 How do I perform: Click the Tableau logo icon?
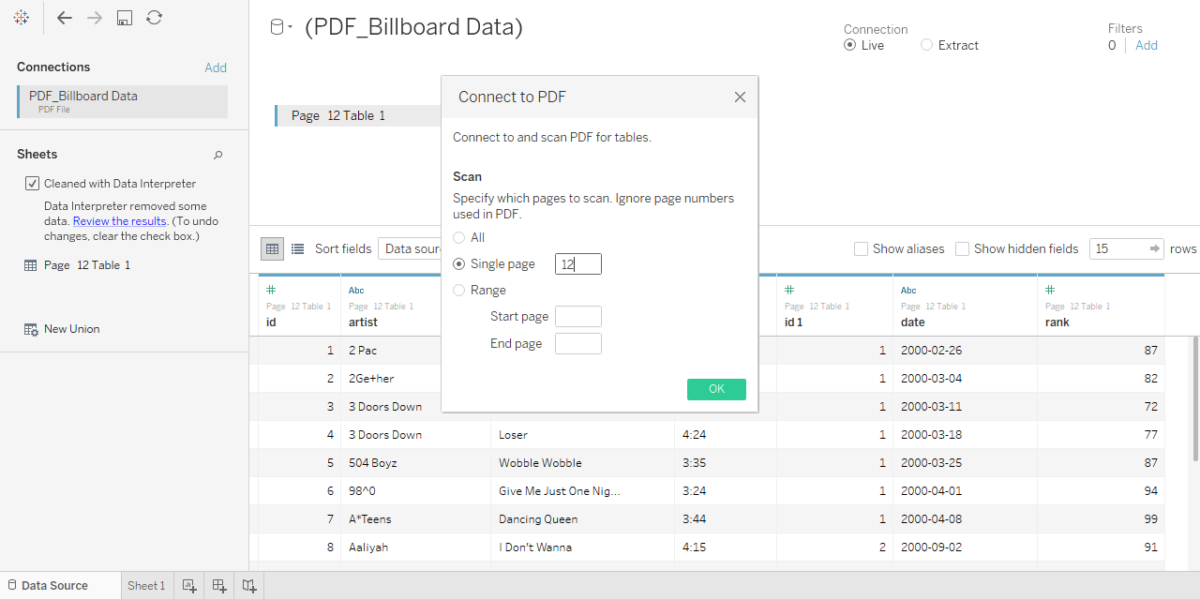20,17
